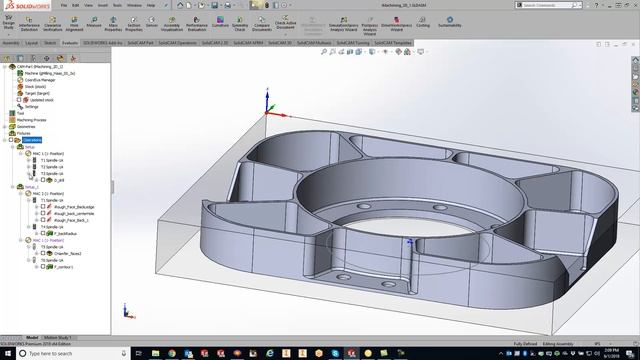Toggle the Rough_back_centerHole checkbox
This screenshot has height=360, width=640.
click(x=42, y=213)
